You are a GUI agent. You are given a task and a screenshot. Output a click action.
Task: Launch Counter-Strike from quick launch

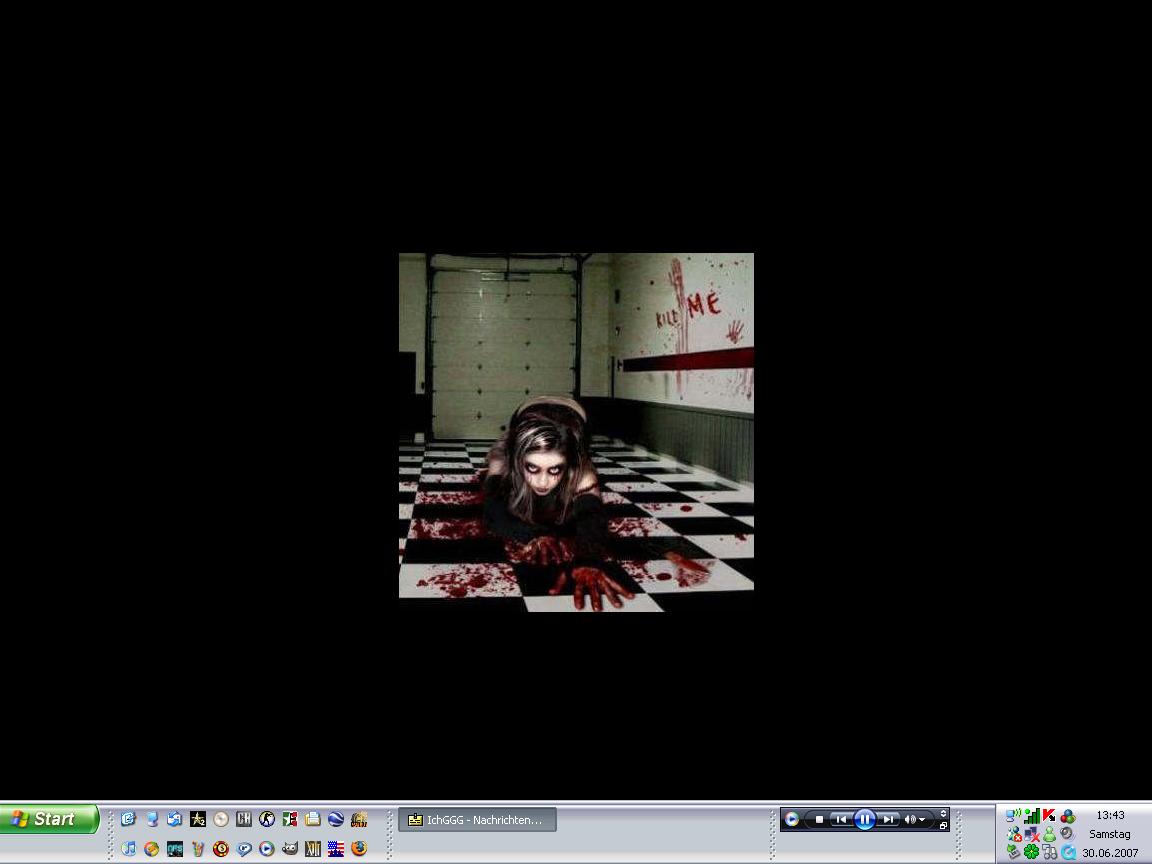tap(267, 819)
